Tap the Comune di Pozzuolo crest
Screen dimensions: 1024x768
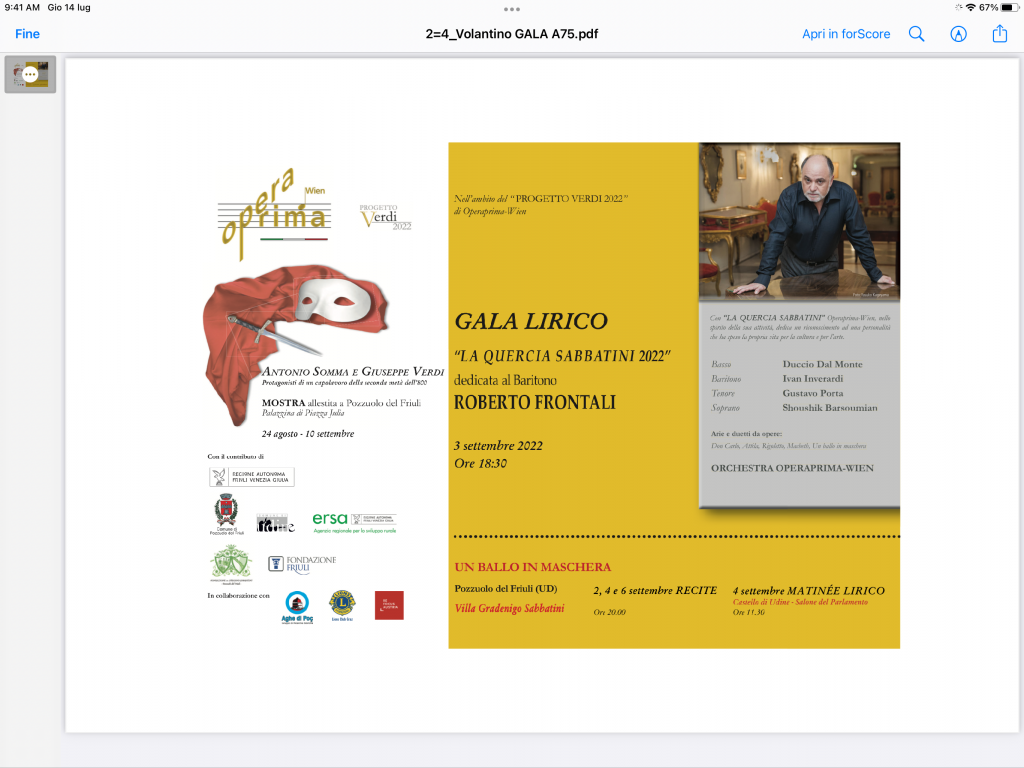tap(226, 514)
